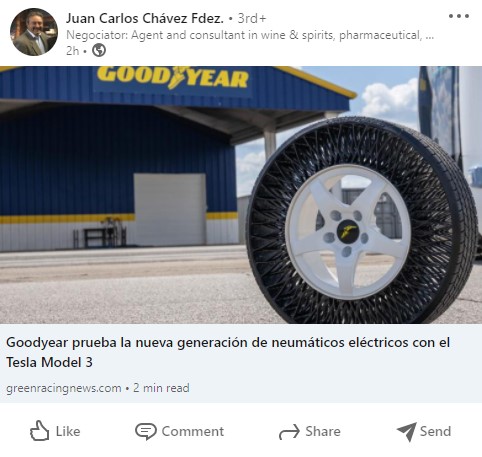The width and height of the screenshot is (482, 457).
Task: Click the Send text label
Action: tap(435, 431)
